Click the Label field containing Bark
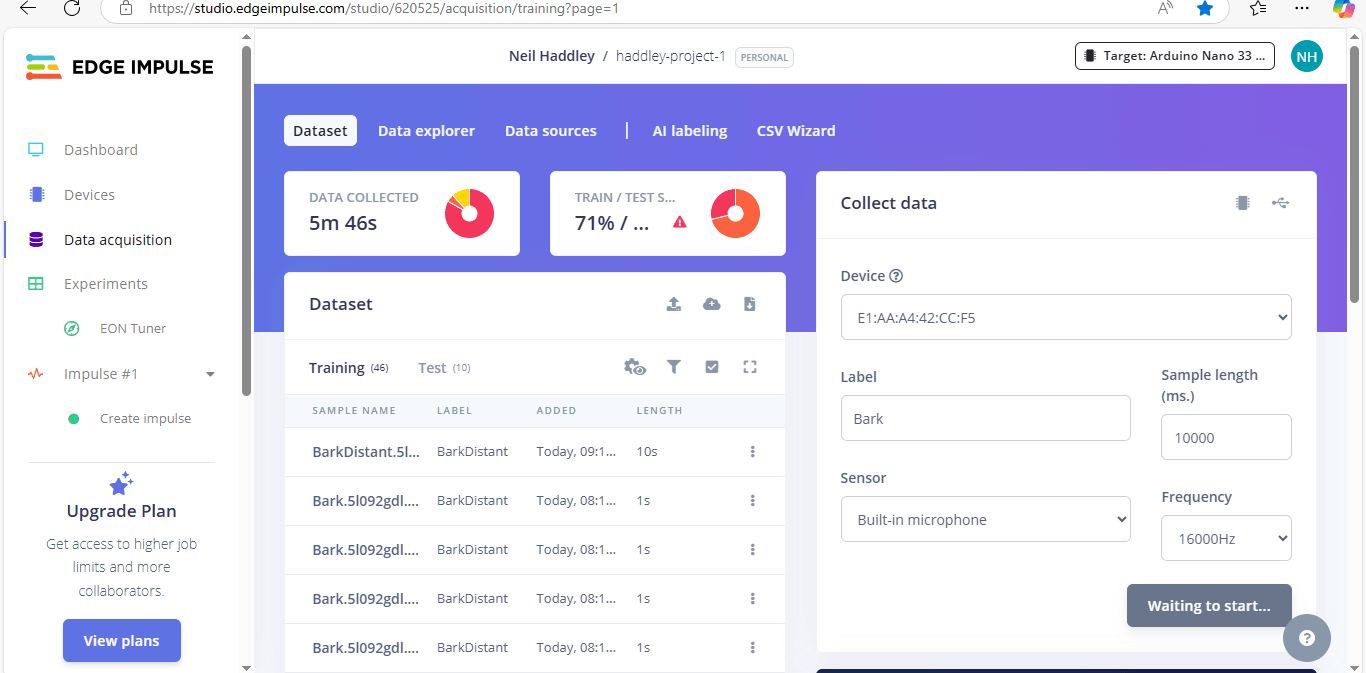 pos(986,418)
